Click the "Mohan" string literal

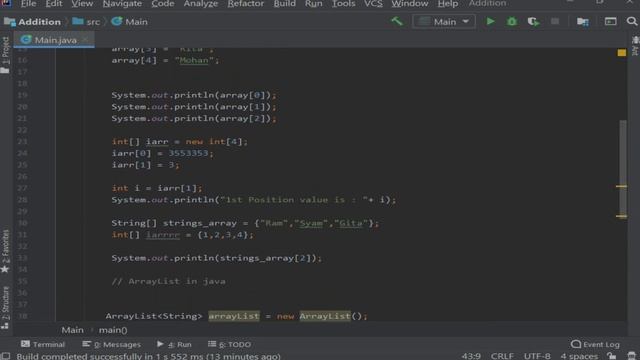(x=194, y=60)
